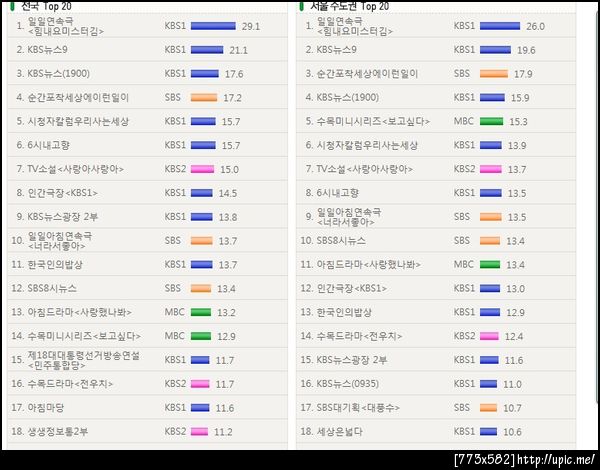Viewport: 600px width, 470px height.
Task: Select the 13.0 rating value
Action: [515, 289]
